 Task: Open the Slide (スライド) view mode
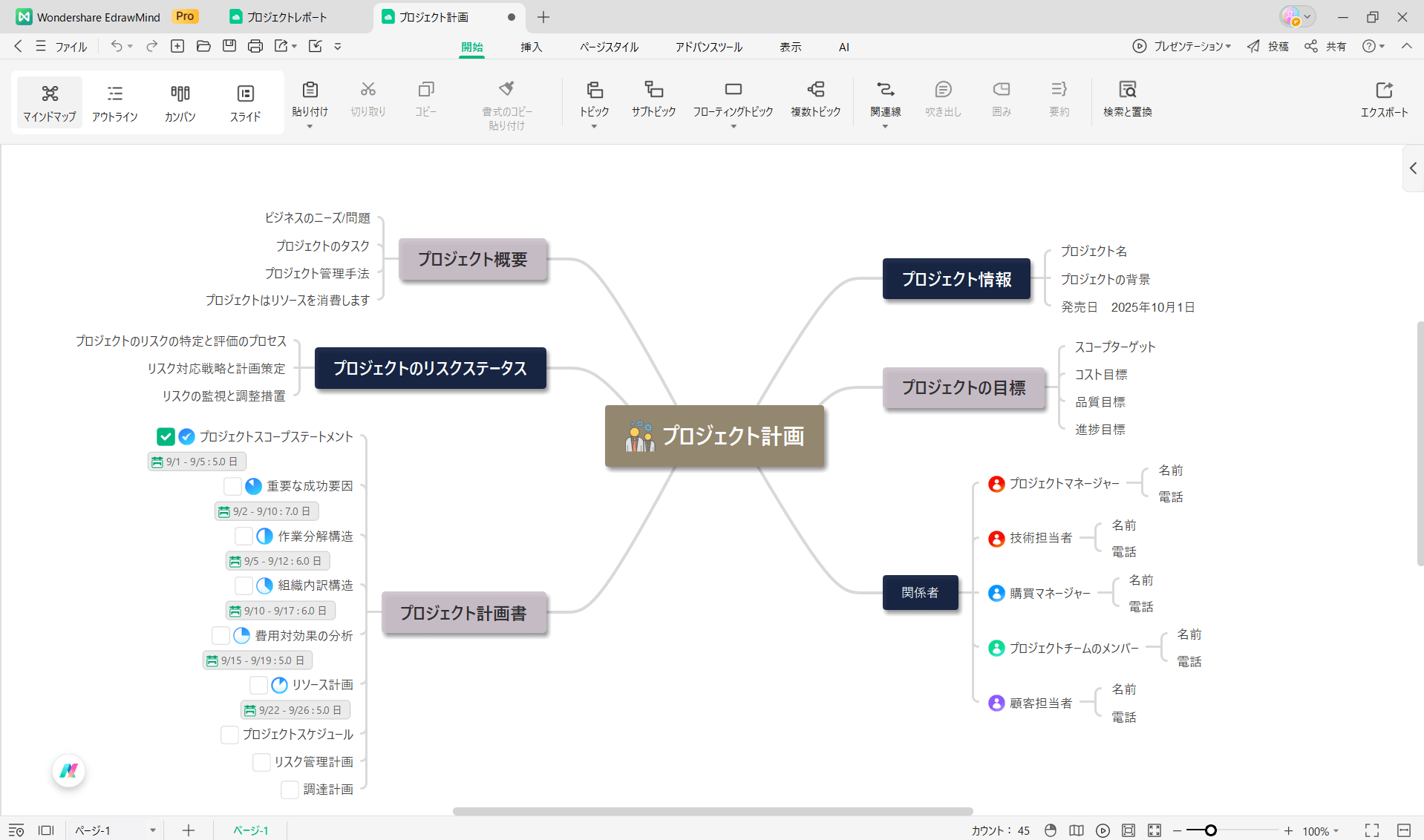[245, 102]
